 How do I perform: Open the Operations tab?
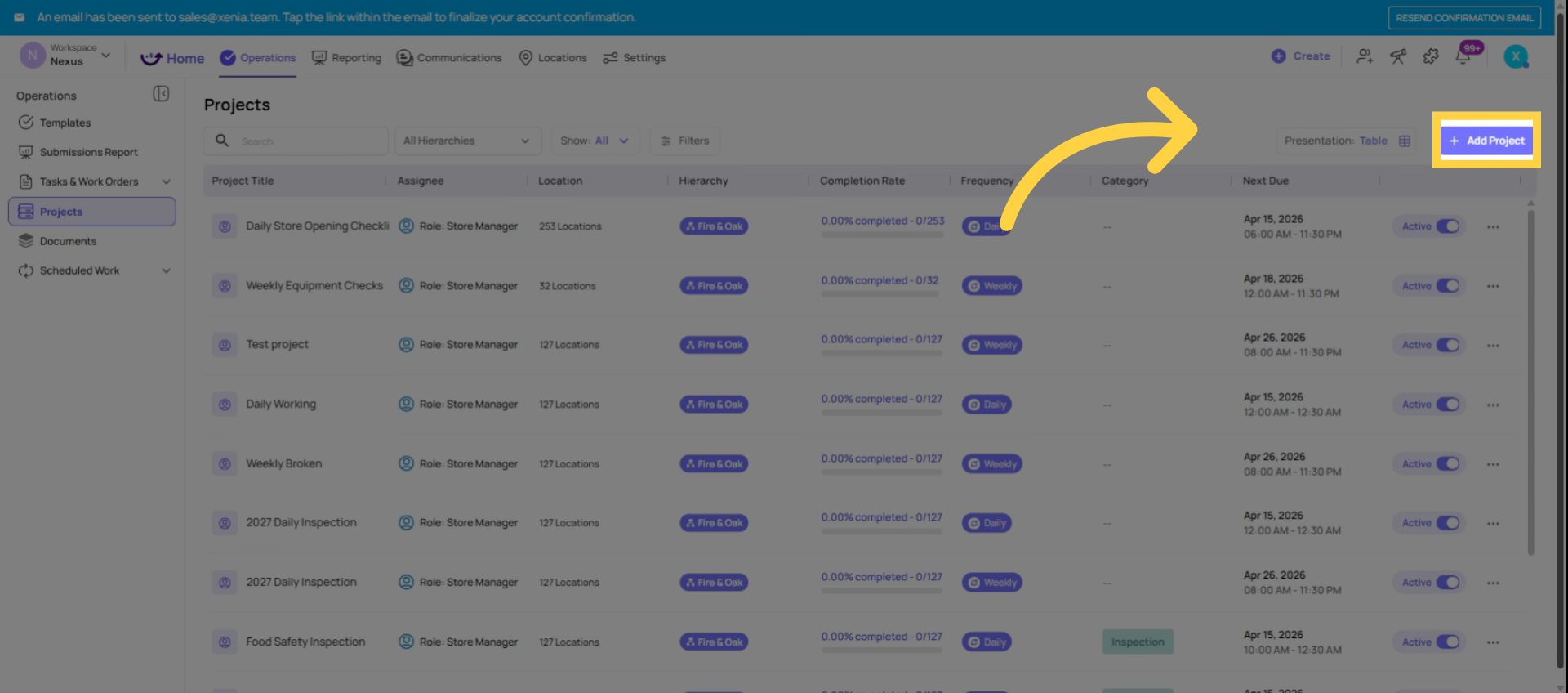tap(258, 58)
